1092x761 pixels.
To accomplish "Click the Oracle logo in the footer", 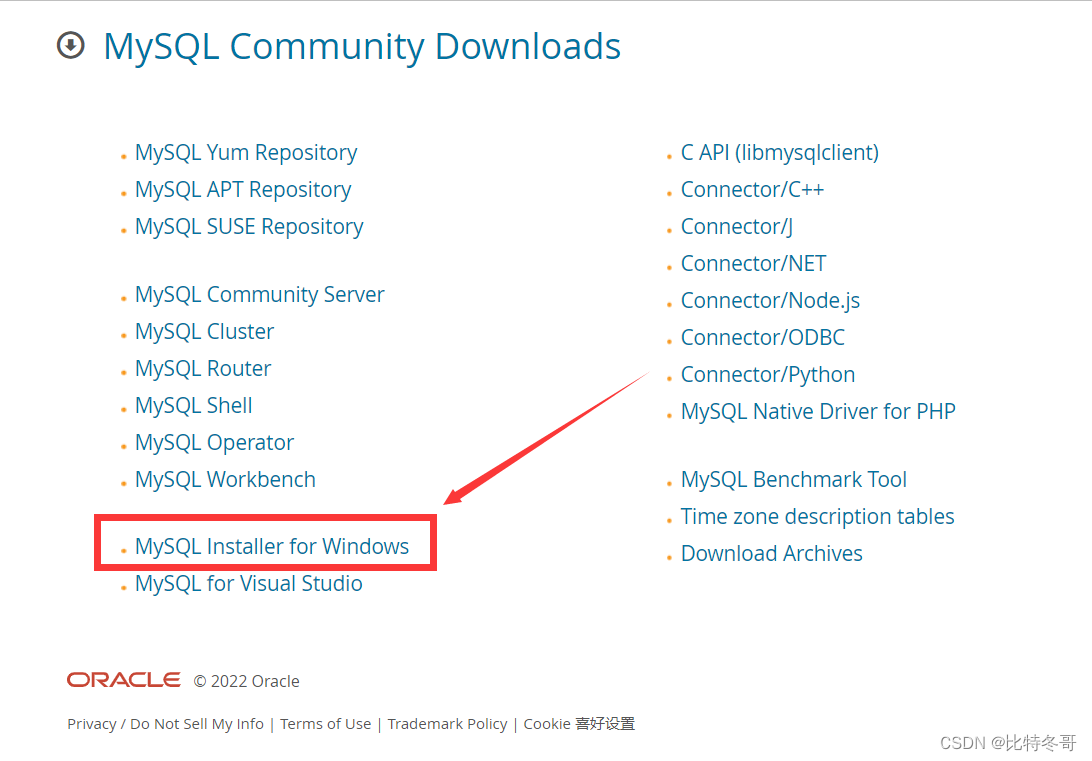I will click(123, 680).
